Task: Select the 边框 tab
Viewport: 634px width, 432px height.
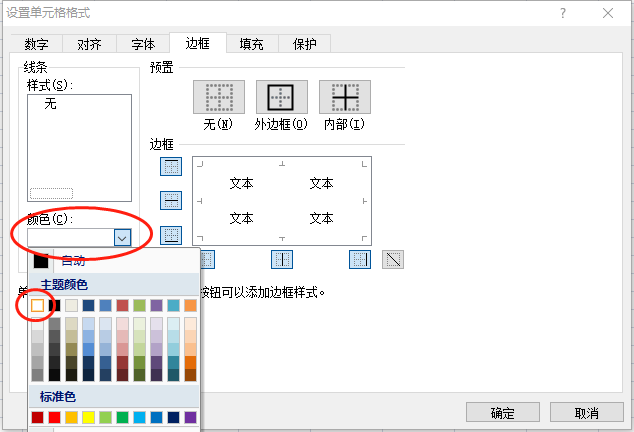Action: (x=198, y=43)
